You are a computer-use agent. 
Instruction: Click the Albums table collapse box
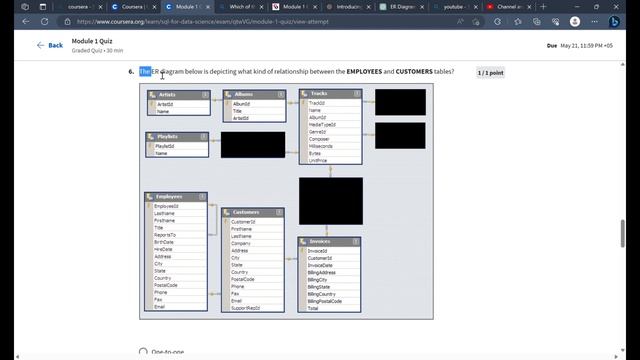(x=281, y=94)
